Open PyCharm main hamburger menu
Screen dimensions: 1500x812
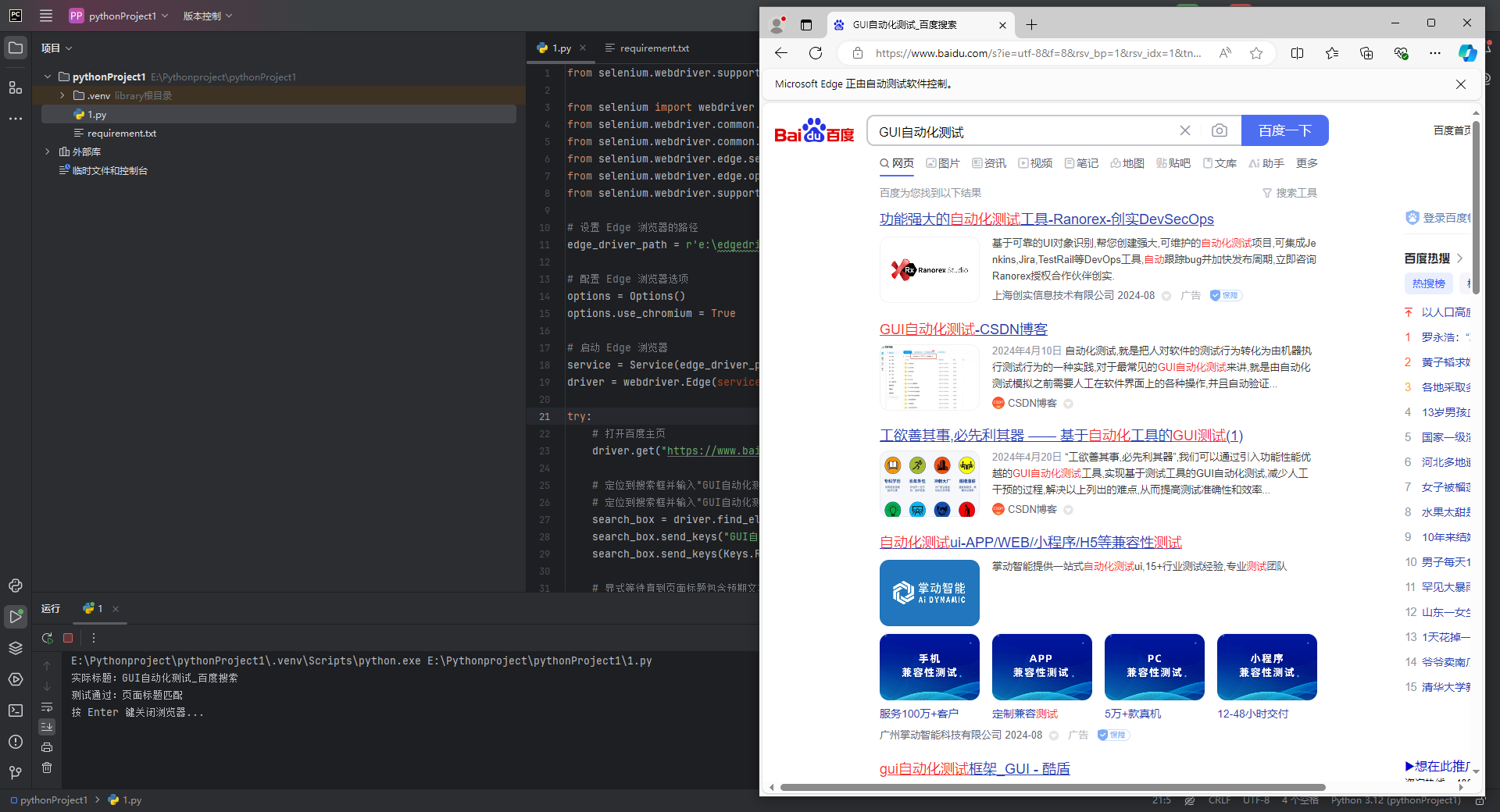(x=46, y=16)
